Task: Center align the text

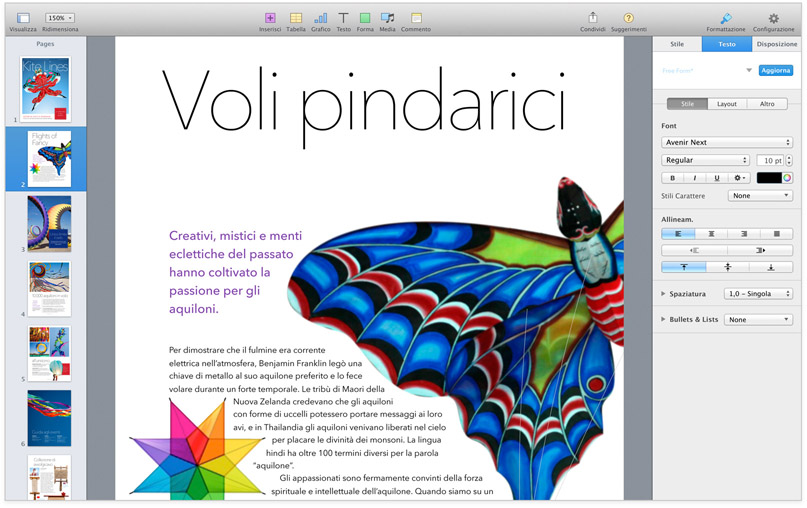Action: [711, 234]
